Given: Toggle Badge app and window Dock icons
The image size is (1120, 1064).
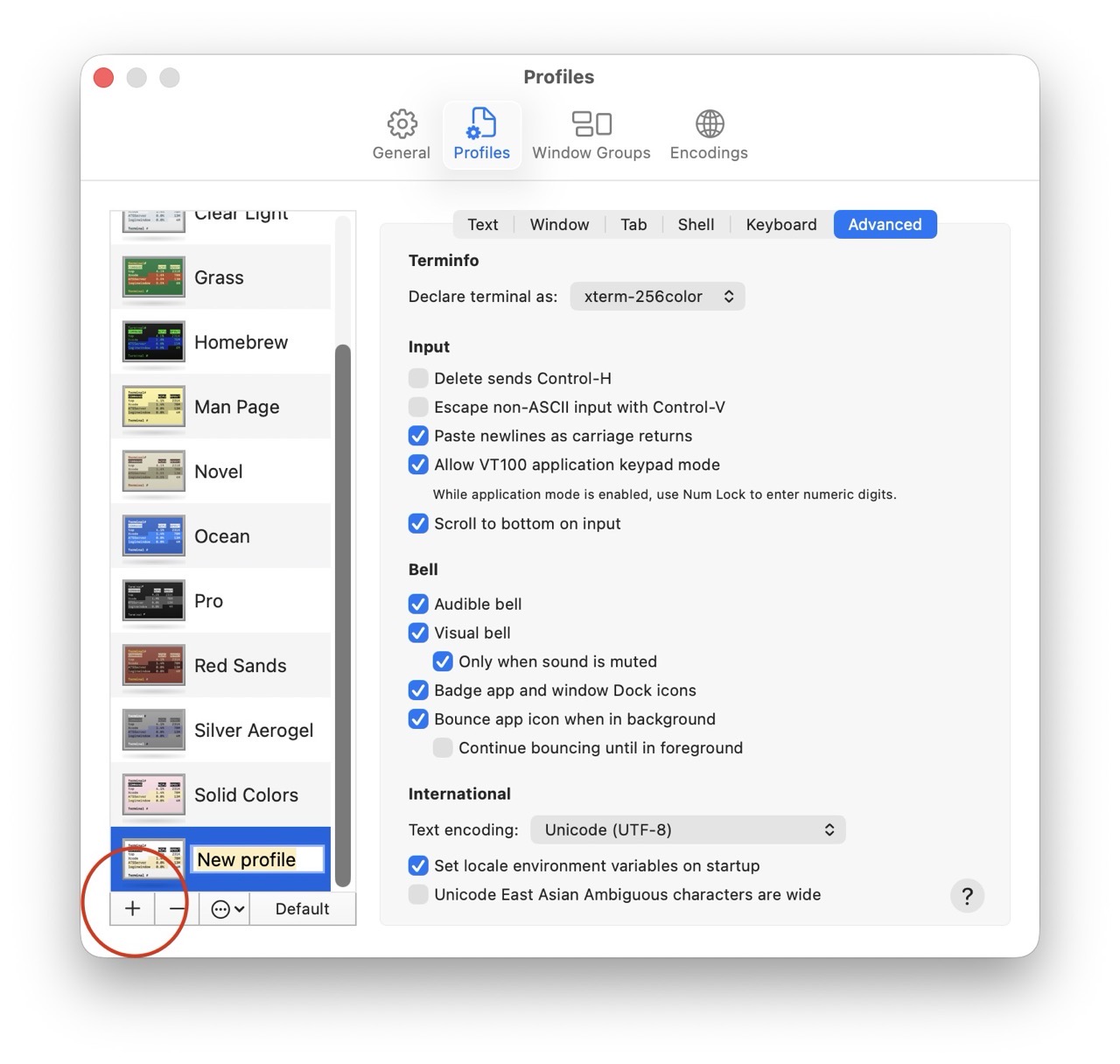Looking at the screenshot, I should tap(418, 690).
